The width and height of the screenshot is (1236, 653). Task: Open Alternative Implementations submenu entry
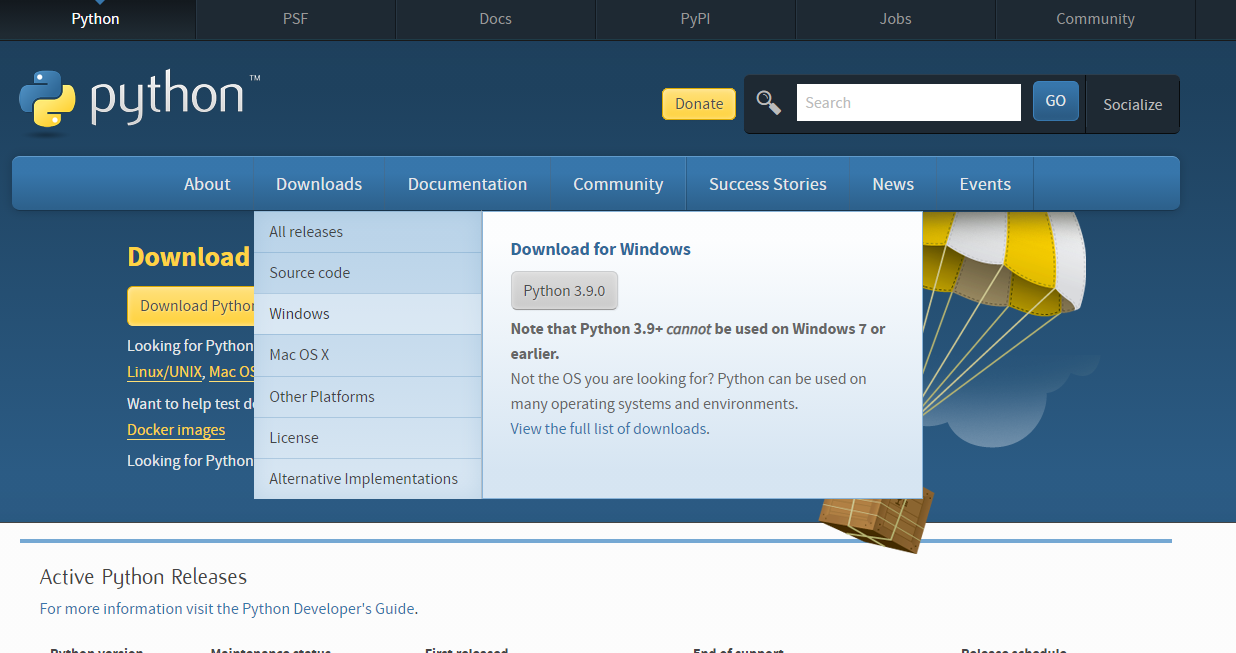[x=368, y=479]
